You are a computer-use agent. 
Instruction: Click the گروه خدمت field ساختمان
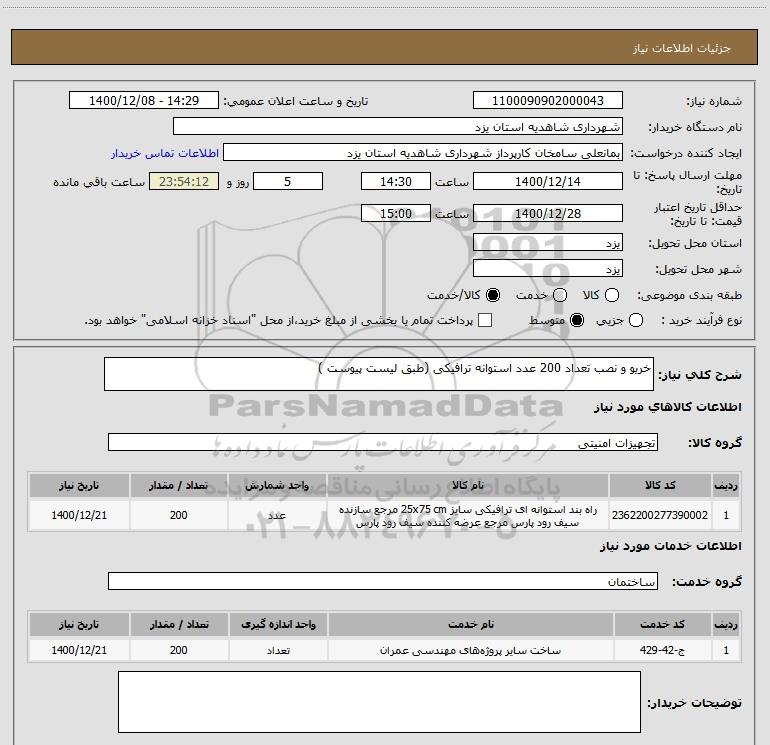coord(383,581)
